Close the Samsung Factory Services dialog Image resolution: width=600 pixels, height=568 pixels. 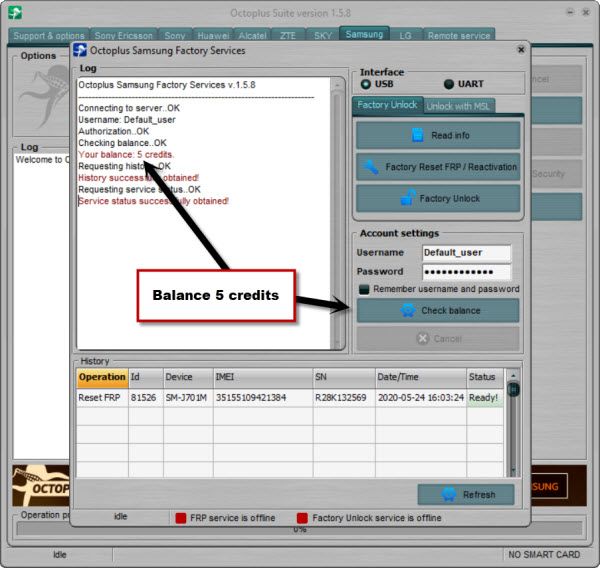(x=521, y=50)
